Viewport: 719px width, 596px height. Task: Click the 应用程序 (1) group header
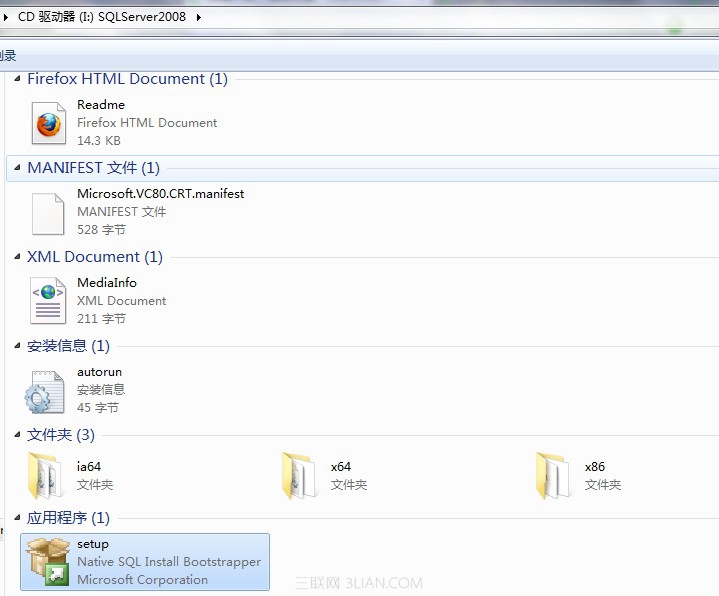click(68, 518)
